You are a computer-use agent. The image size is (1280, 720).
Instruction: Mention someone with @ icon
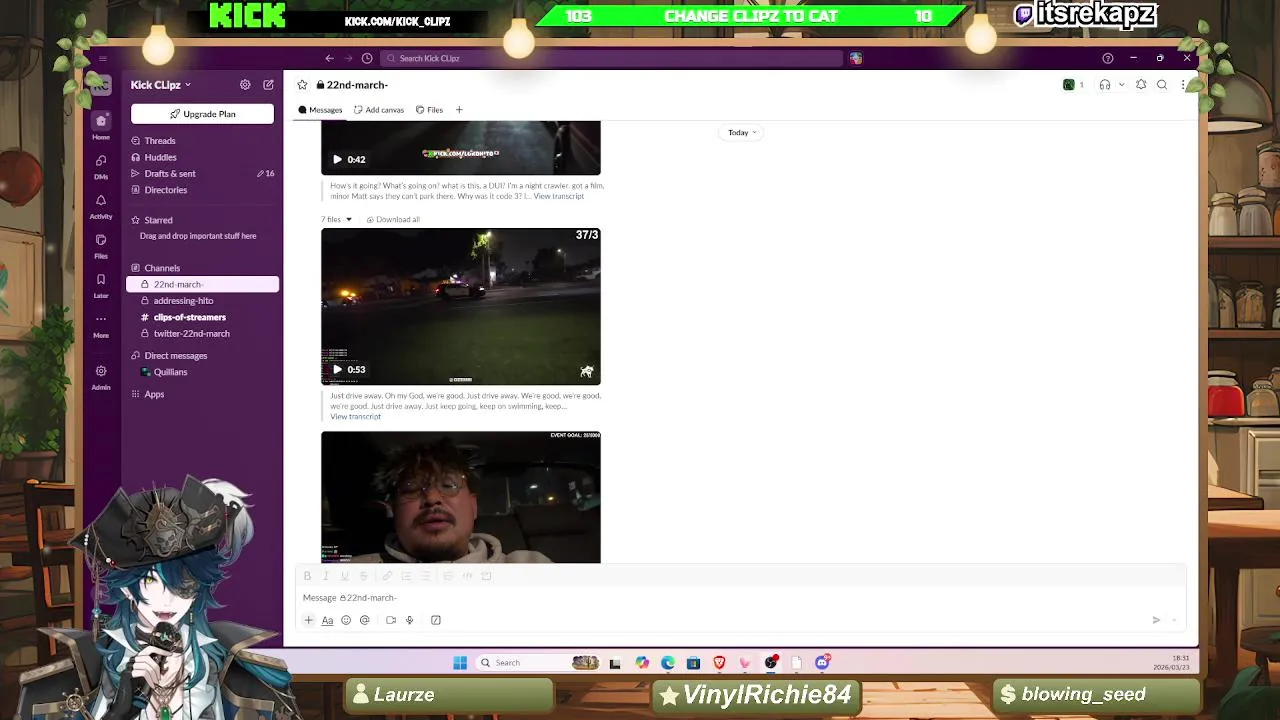(365, 620)
